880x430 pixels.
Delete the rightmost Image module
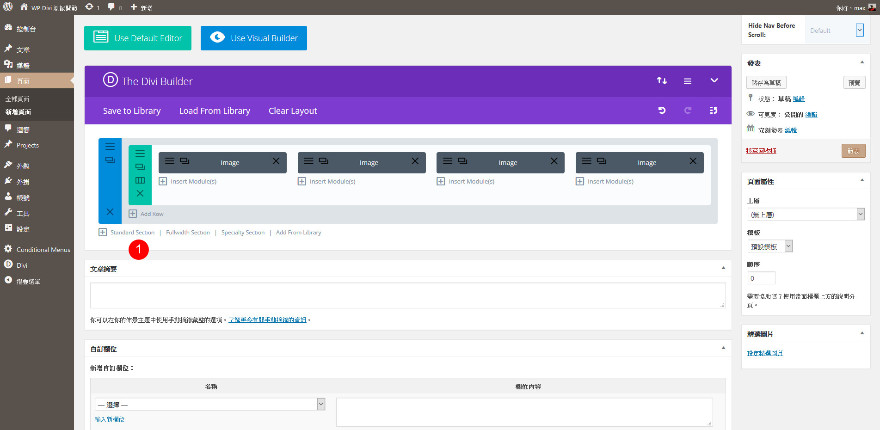tap(693, 161)
